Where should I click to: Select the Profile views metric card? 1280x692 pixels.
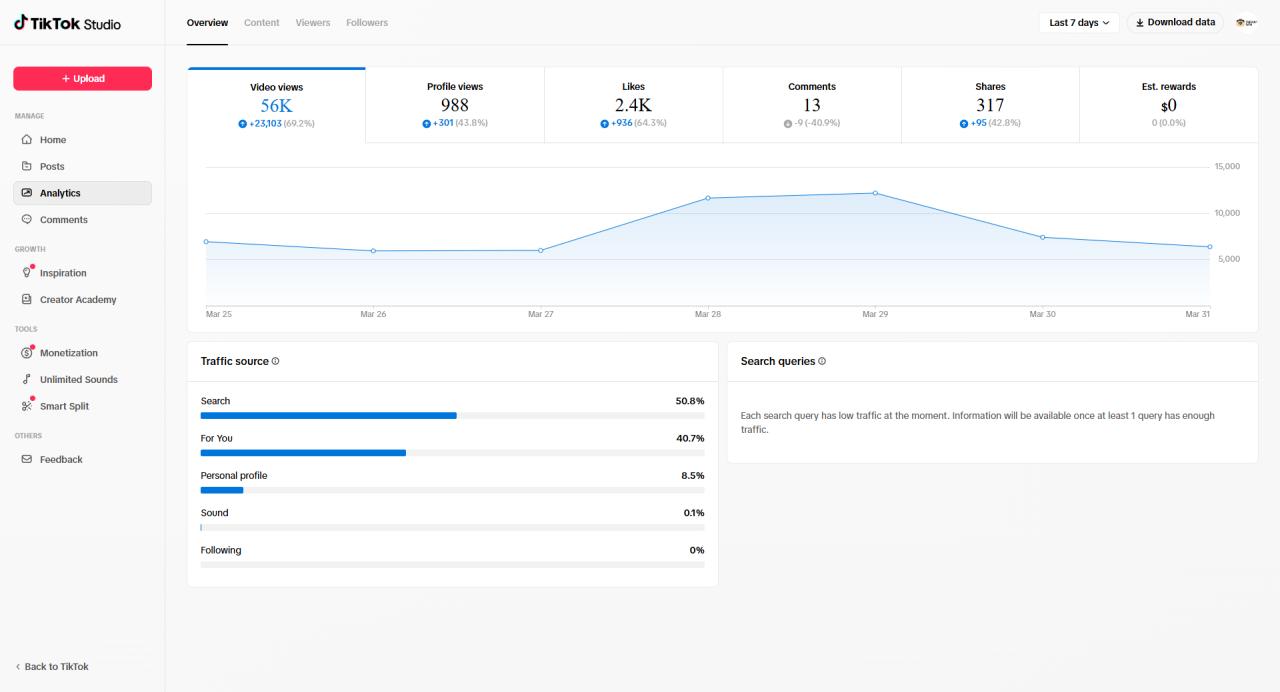tap(455, 105)
